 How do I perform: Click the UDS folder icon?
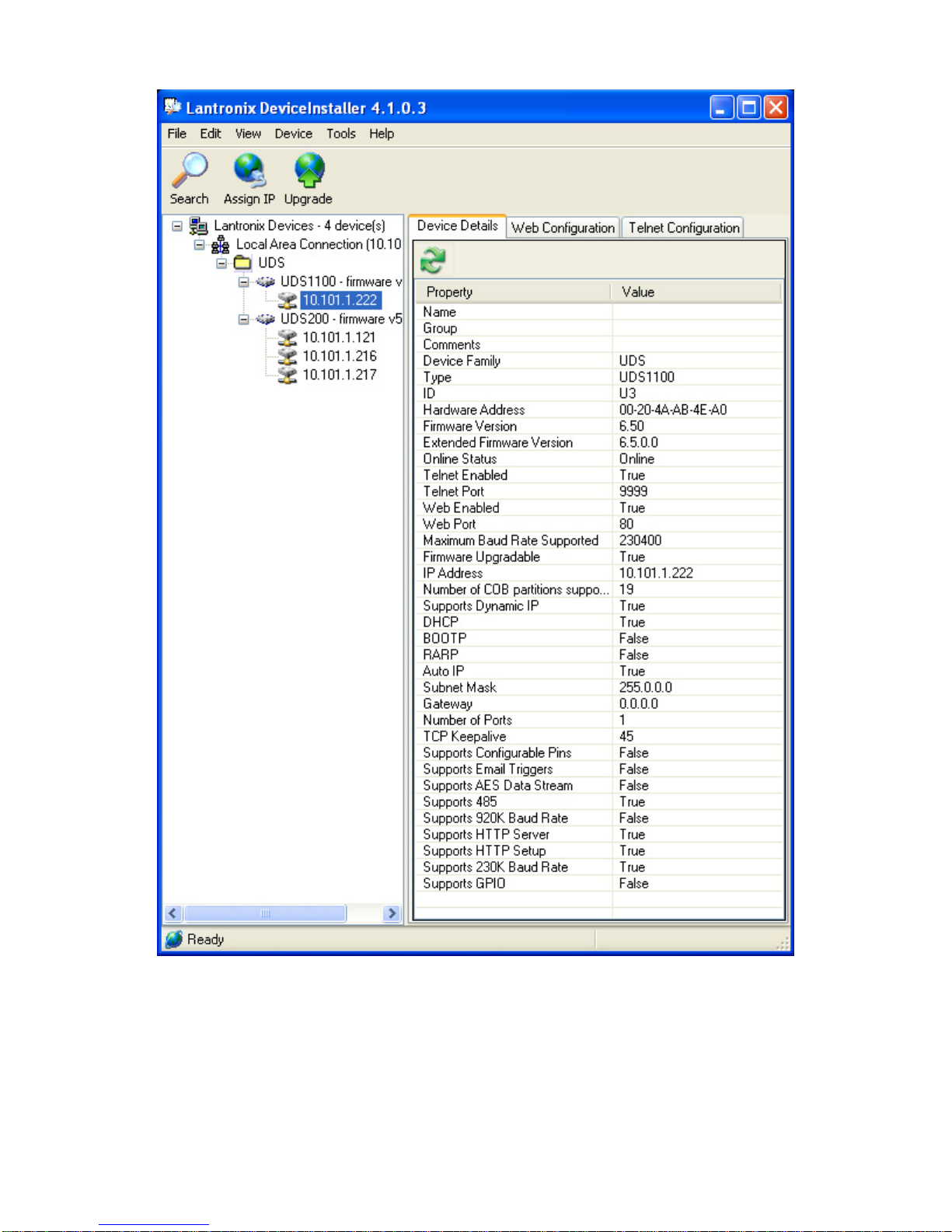242,263
